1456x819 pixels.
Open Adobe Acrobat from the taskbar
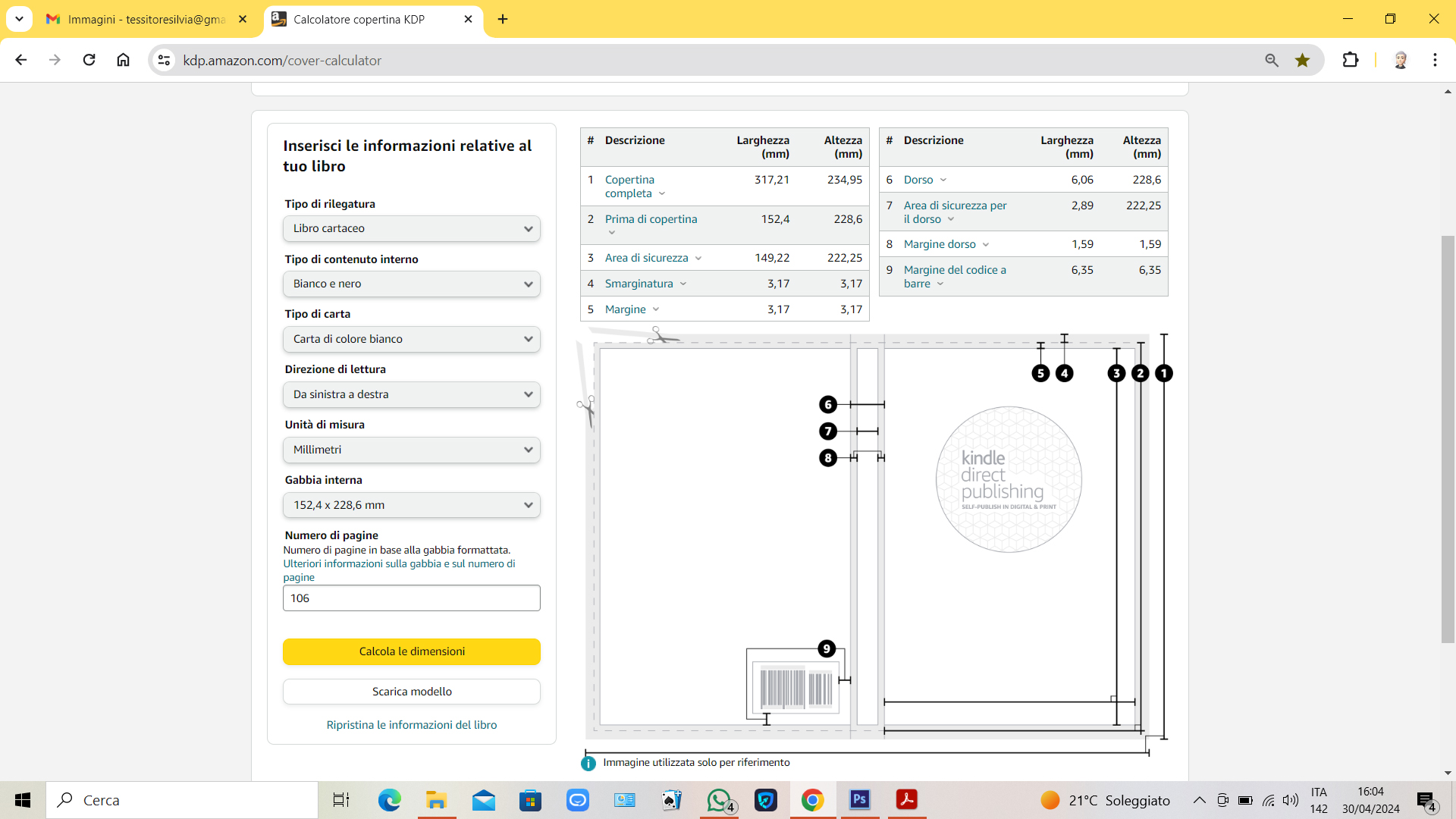[906, 800]
